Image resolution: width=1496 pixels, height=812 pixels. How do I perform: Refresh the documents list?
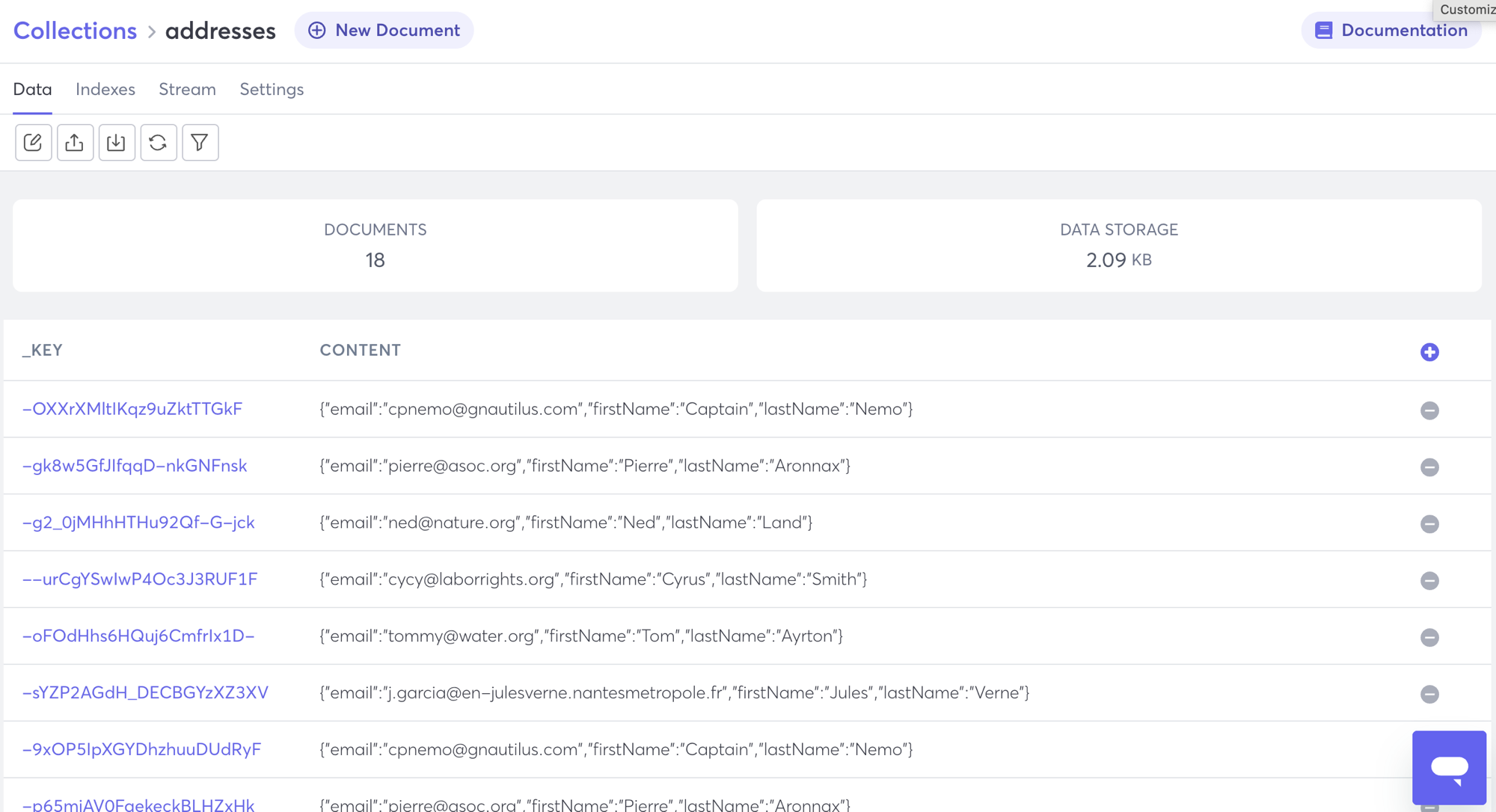pos(159,142)
